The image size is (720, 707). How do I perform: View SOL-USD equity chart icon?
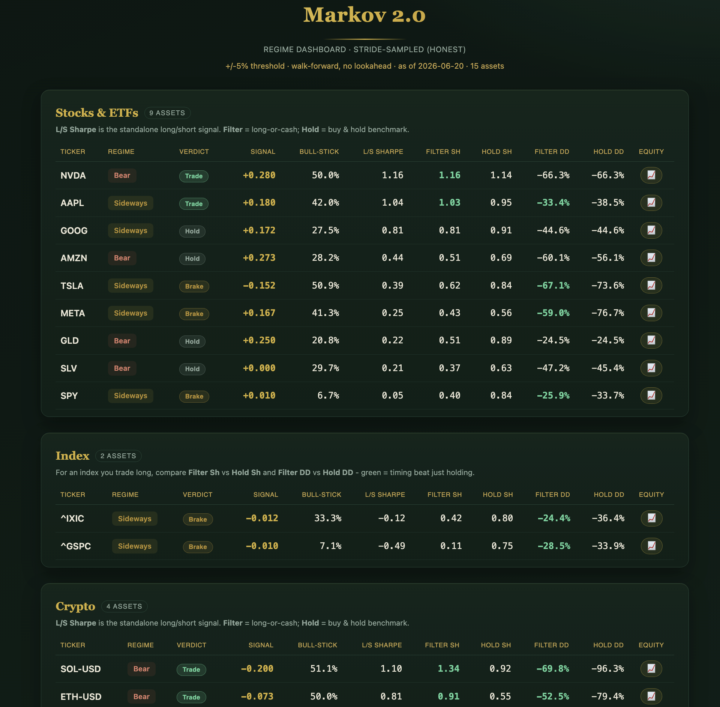pyautogui.click(x=651, y=668)
